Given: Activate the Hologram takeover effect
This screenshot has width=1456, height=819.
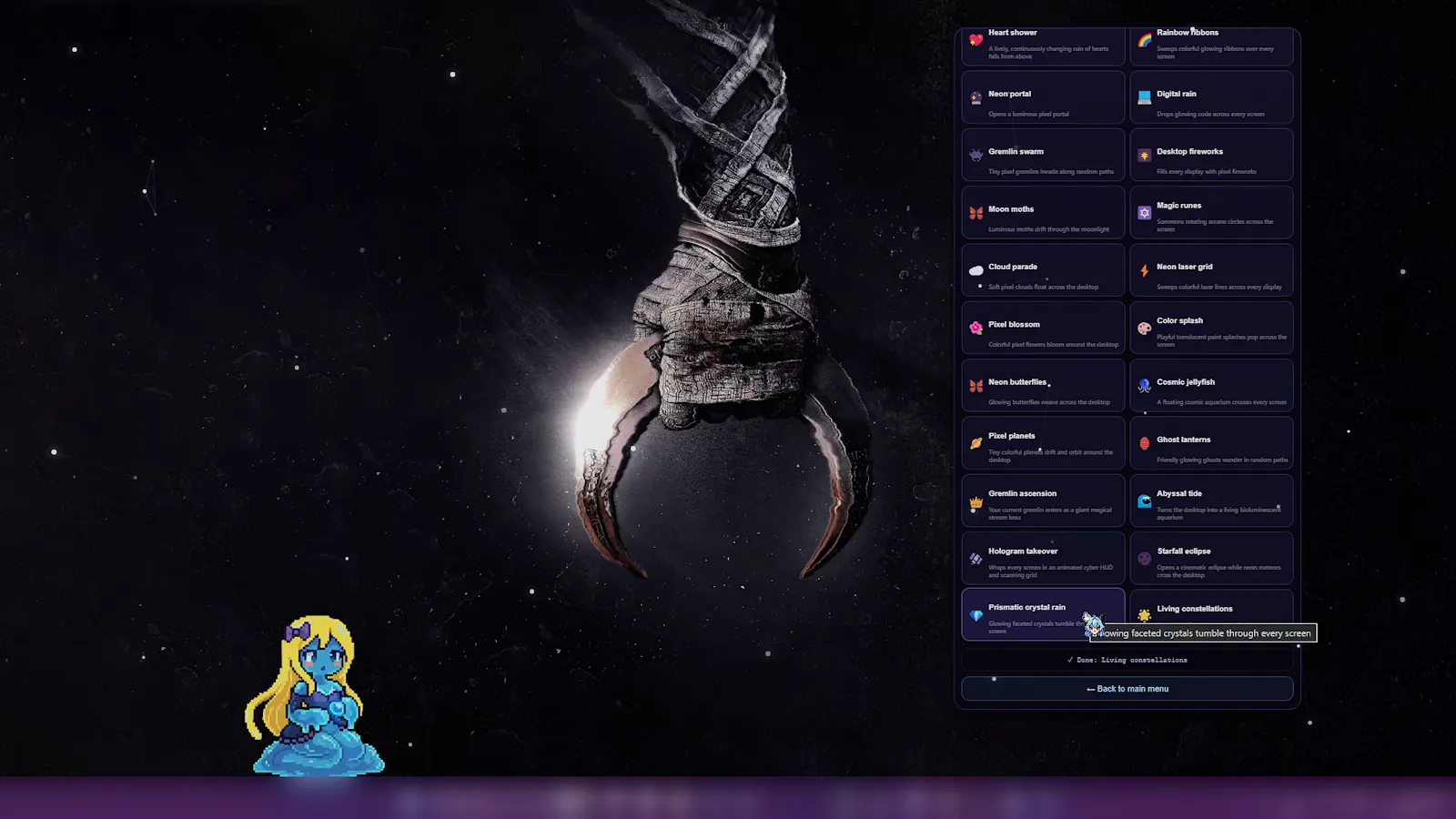Looking at the screenshot, I should point(1043,559).
